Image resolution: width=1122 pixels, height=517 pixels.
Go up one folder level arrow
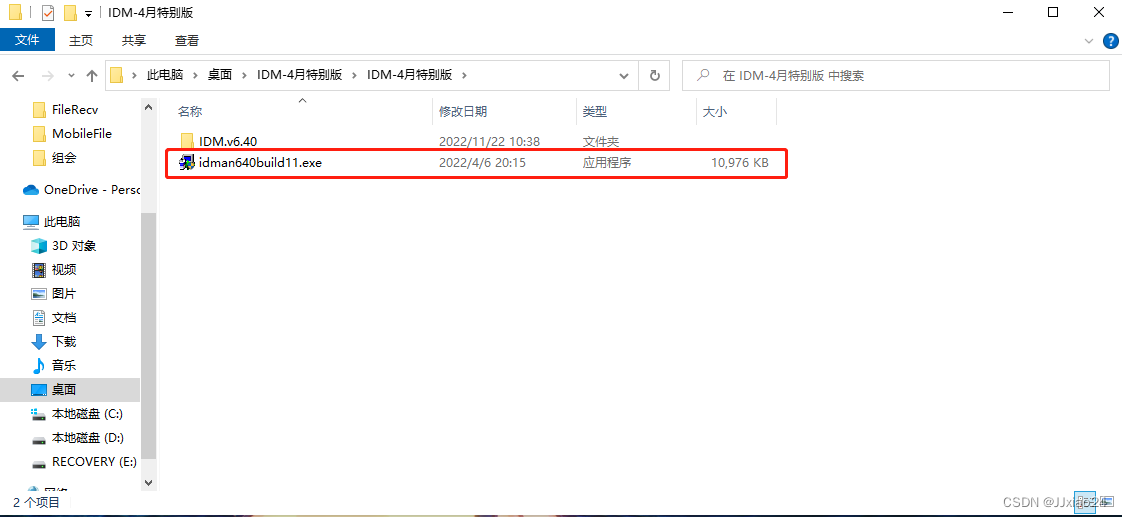tap(92, 75)
